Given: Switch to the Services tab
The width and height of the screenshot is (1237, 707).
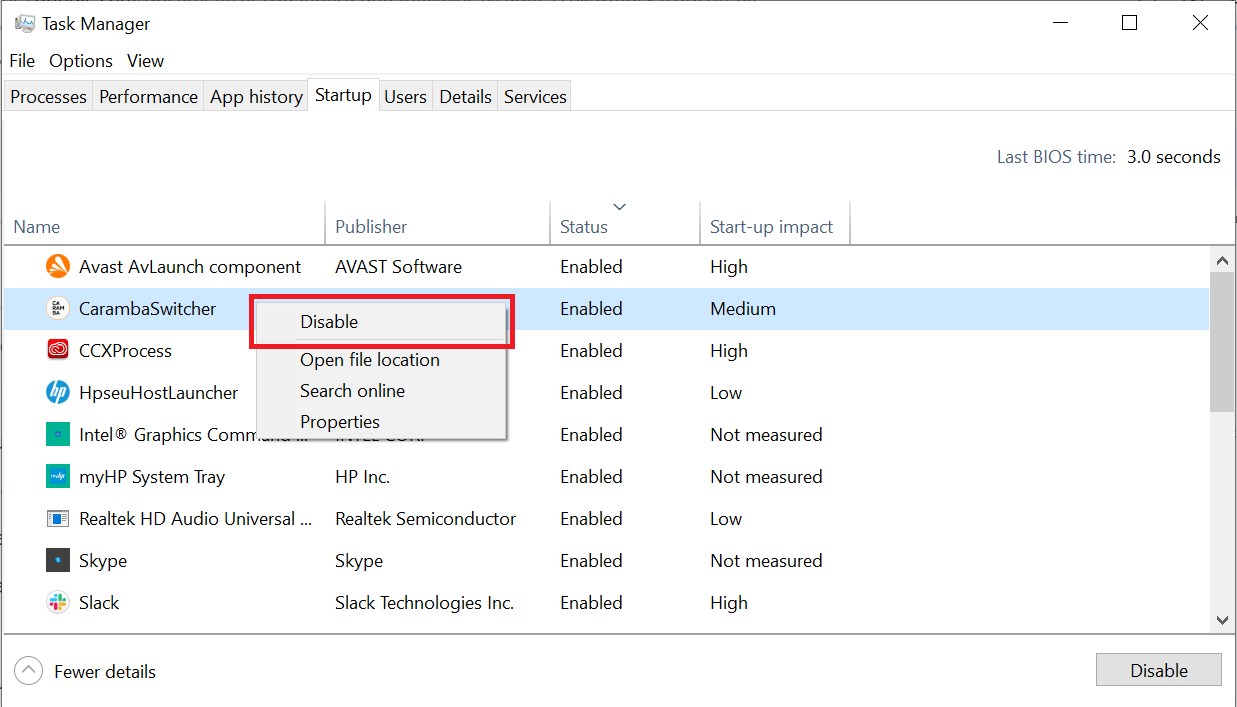Looking at the screenshot, I should click(x=534, y=95).
